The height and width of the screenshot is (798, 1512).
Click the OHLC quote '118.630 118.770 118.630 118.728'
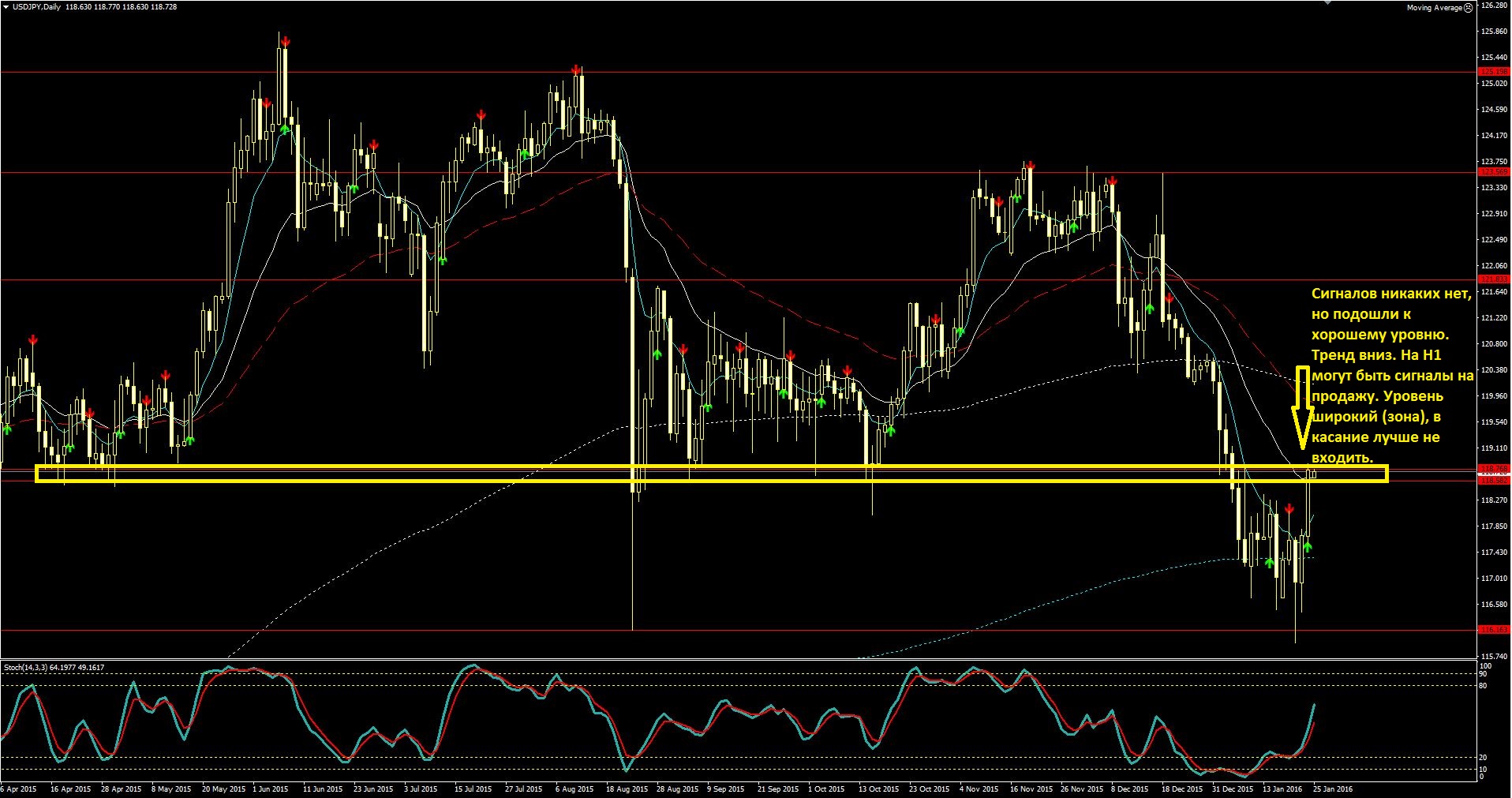click(121, 6)
